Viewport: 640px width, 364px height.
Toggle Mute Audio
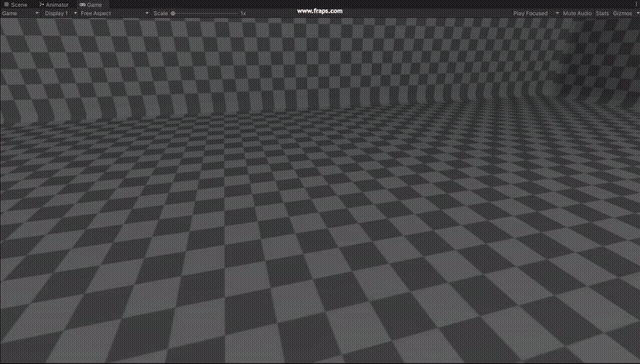tap(577, 13)
